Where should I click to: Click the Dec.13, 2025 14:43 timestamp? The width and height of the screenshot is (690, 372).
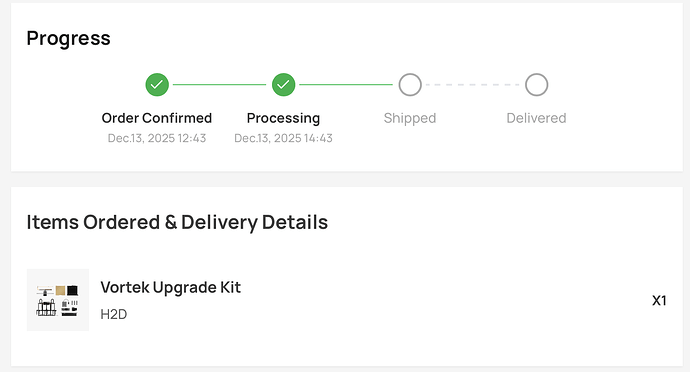pos(283,138)
